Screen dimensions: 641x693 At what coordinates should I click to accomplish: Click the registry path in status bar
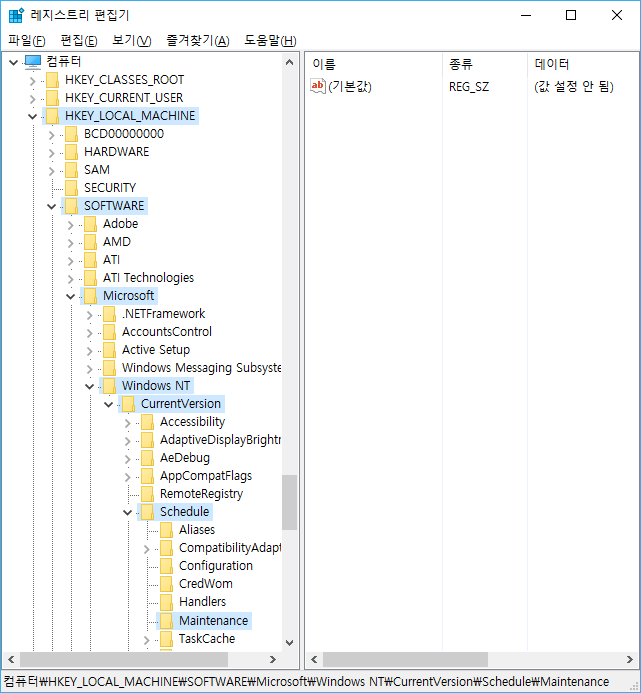click(306, 682)
